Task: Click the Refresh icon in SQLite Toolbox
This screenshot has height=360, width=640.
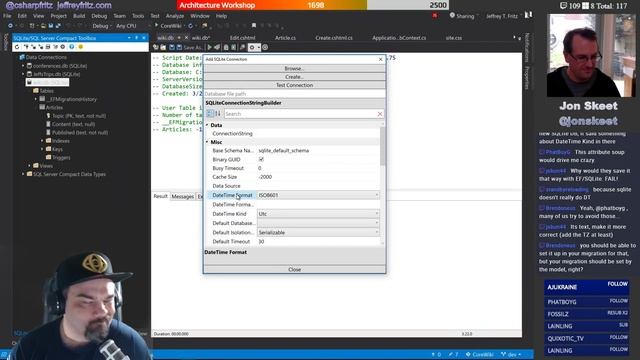Action: tap(17, 47)
